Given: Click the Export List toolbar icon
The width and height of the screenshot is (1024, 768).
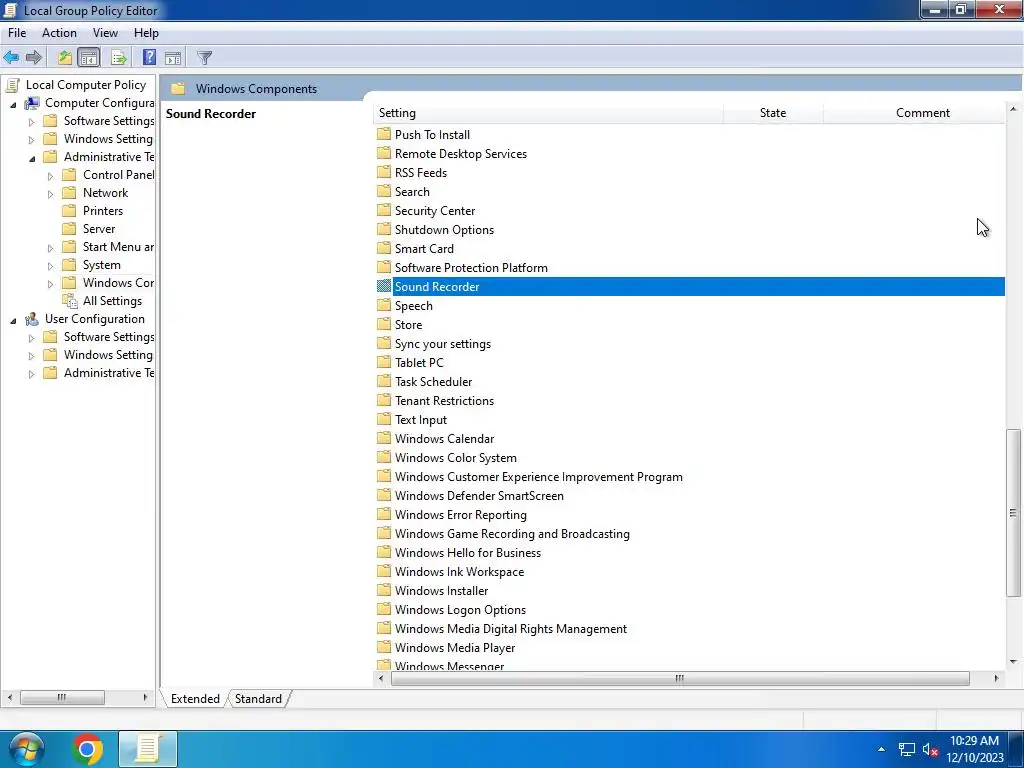Looking at the screenshot, I should tap(119, 57).
